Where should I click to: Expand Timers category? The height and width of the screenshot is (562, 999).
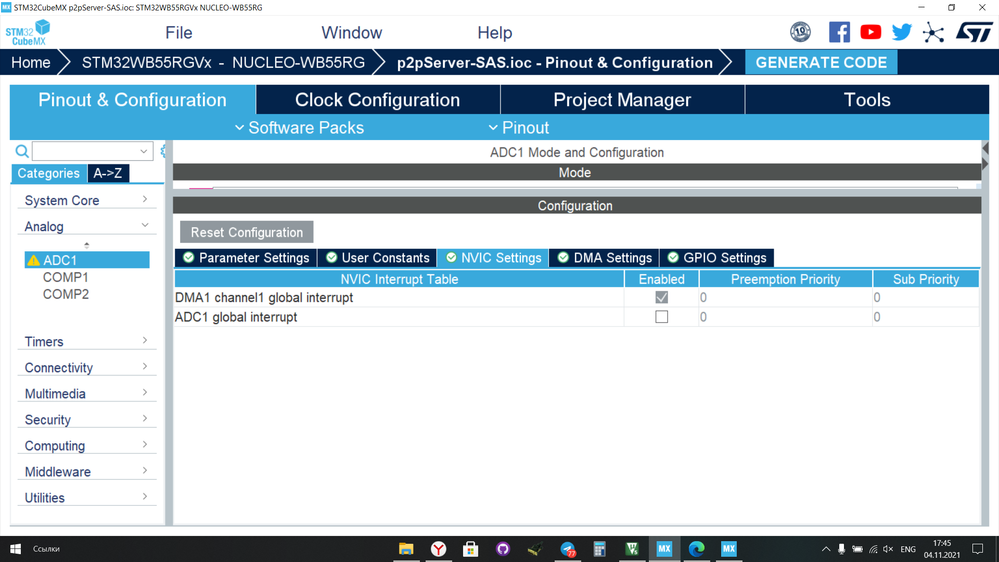point(87,342)
